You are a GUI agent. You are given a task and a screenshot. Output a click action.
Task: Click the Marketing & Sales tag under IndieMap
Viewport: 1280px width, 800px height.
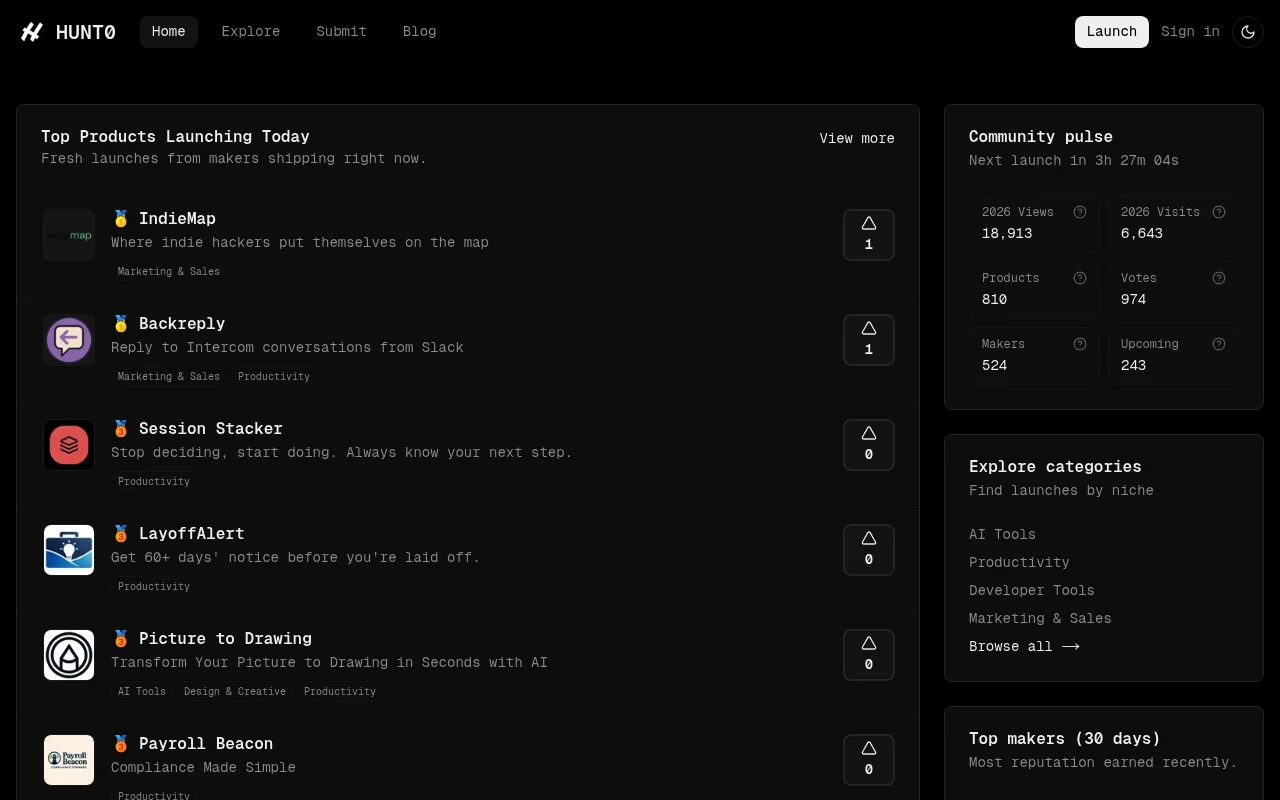pyautogui.click(x=167, y=271)
